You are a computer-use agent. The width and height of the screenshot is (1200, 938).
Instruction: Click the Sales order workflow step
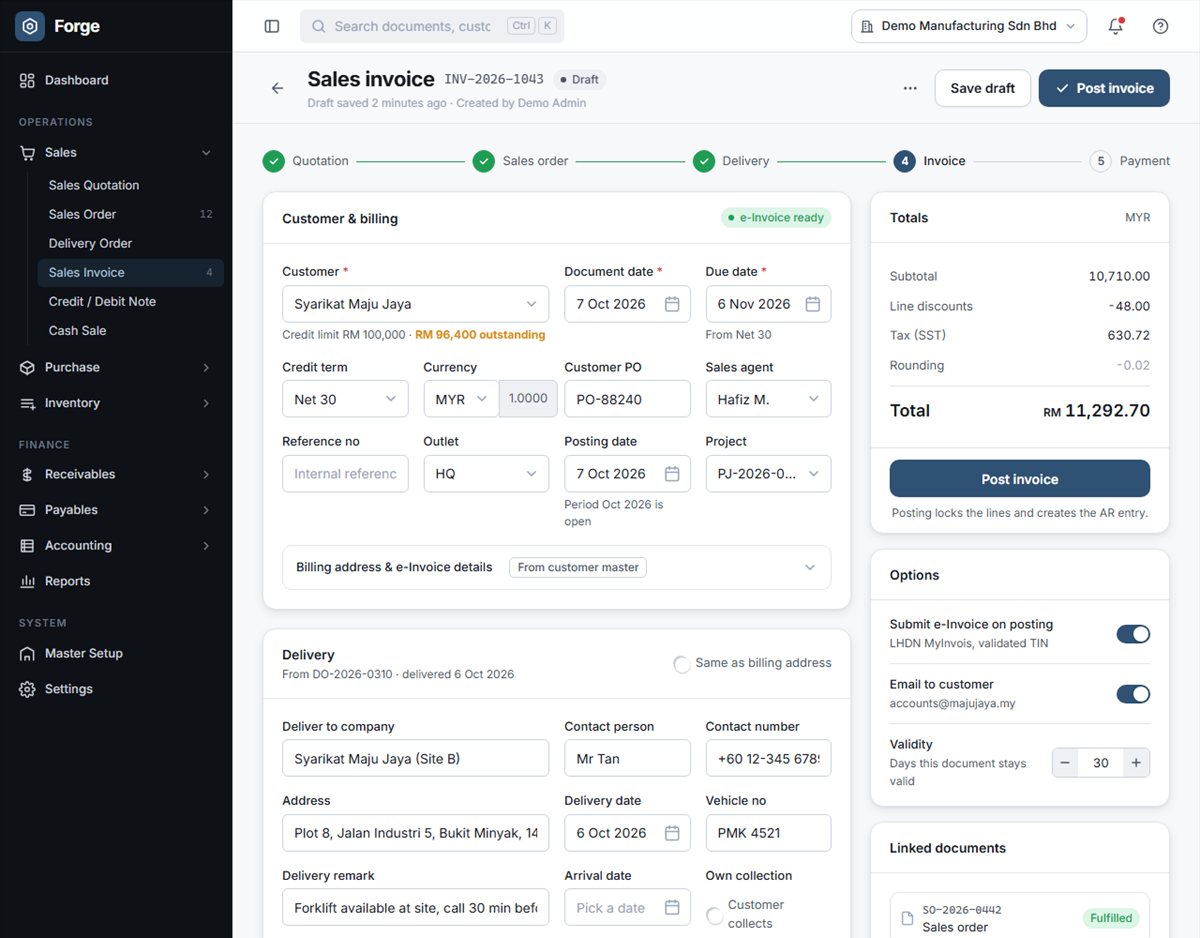point(521,161)
